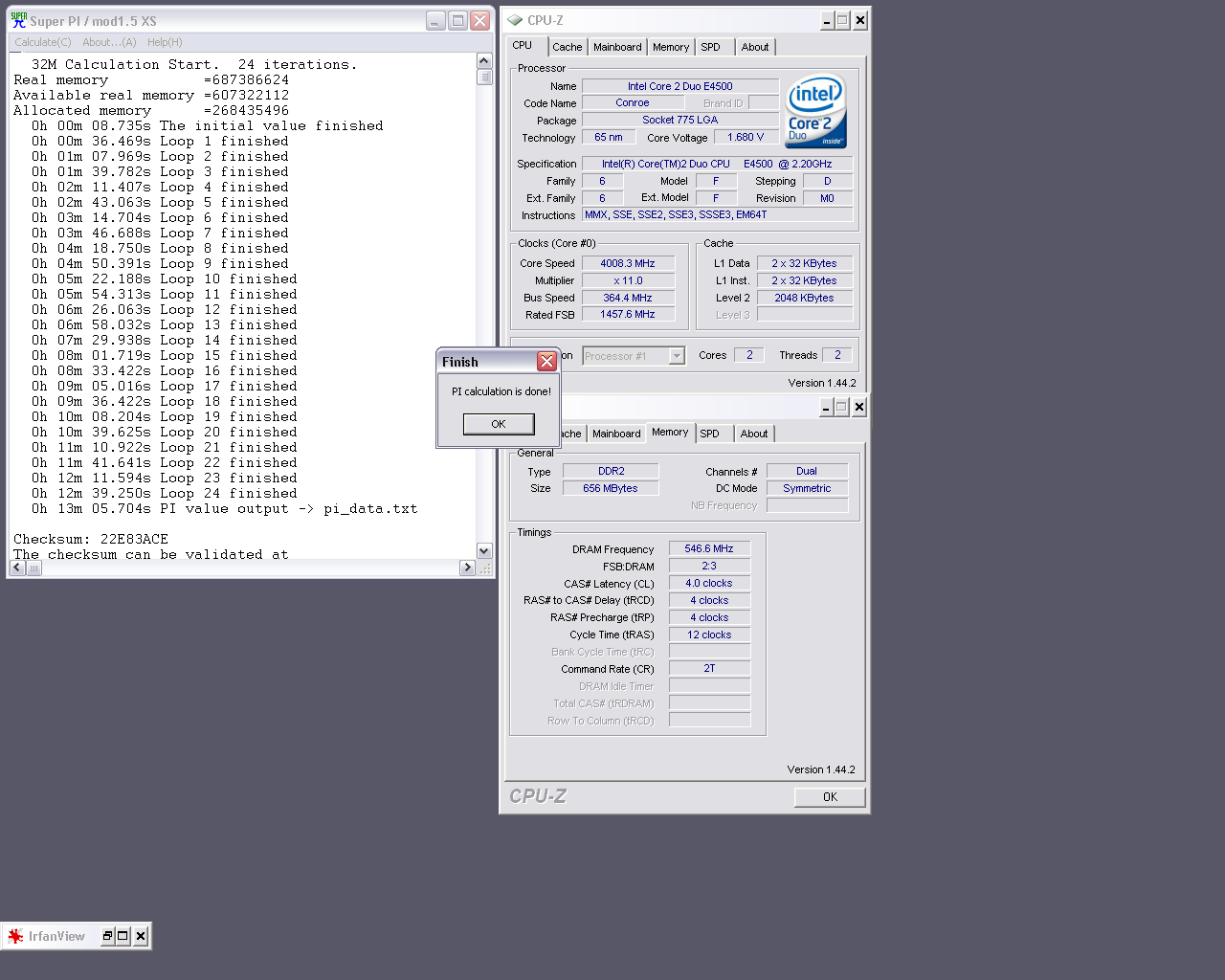Image resolution: width=1225 pixels, height=980 pixels.
Task: Minimize the lower CPU-Z window
Action: 826,407
